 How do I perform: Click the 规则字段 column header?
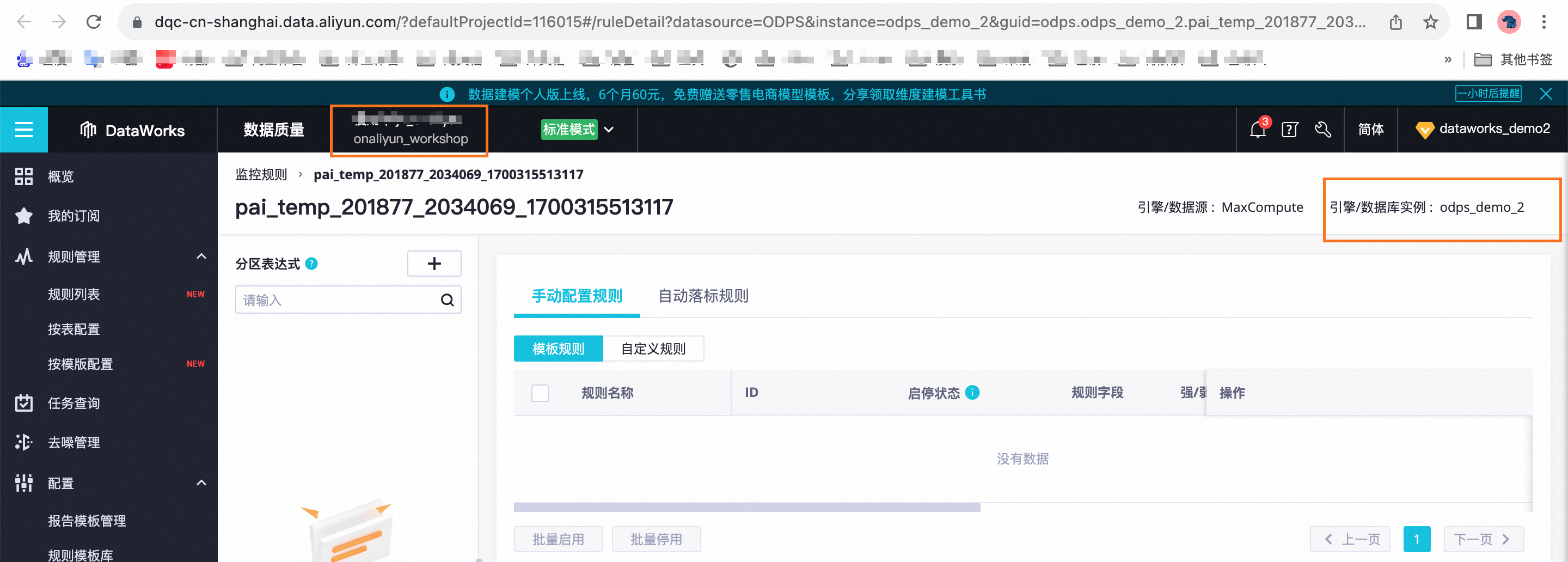[x=1098, y=393]
